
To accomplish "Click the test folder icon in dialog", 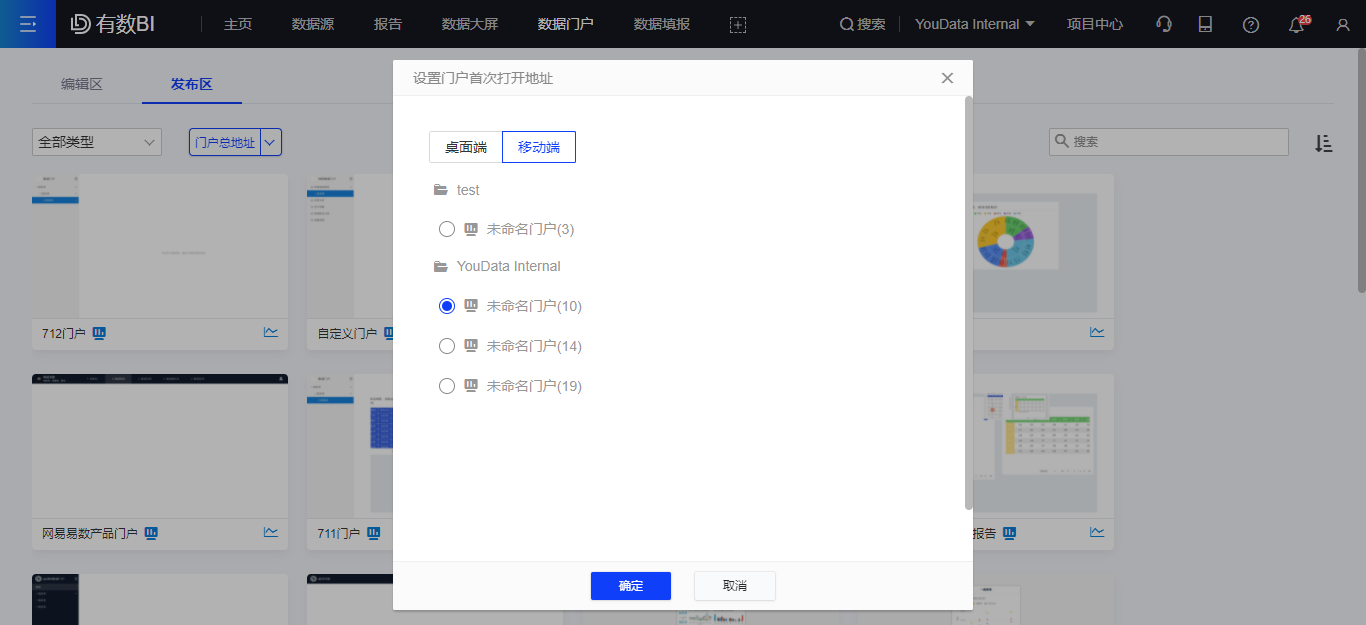I will point(441,190).
